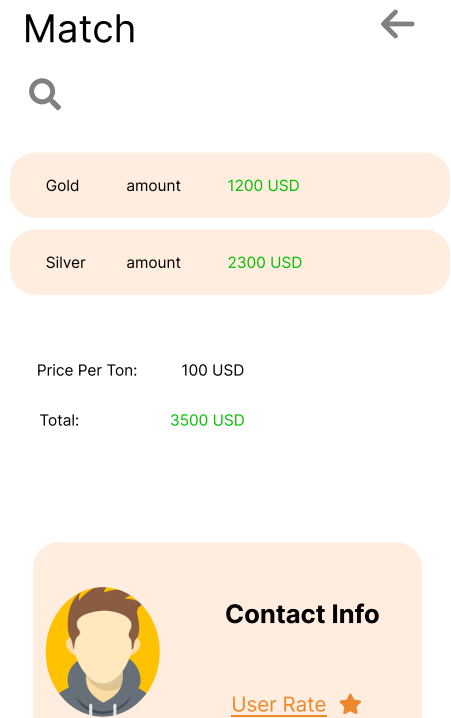Viewport: 451px width, 718px height.
Task: Click the 1200 USD value
Action: click(263, 185)
